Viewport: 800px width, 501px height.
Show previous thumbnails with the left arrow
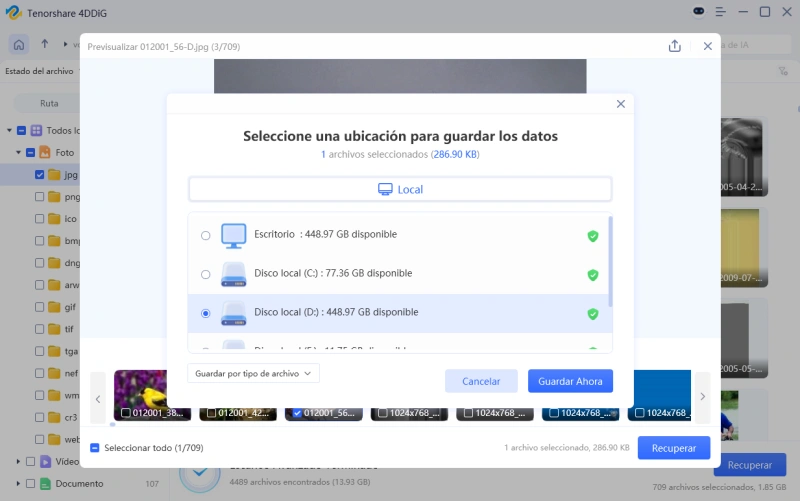click(98, 398)
